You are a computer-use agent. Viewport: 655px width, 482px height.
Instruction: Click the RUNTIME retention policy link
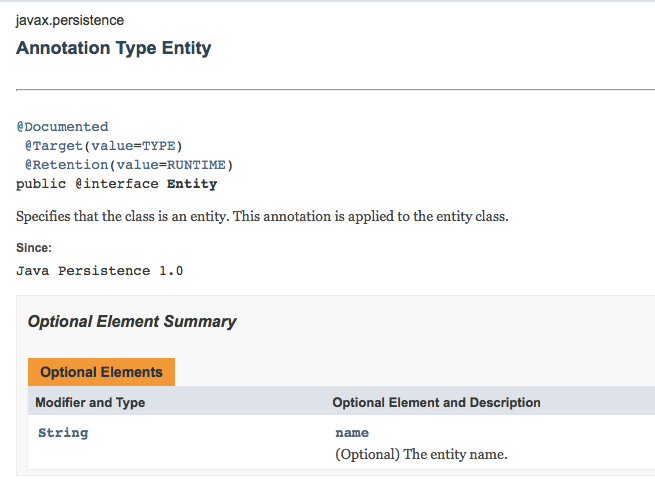coord(199,165)
